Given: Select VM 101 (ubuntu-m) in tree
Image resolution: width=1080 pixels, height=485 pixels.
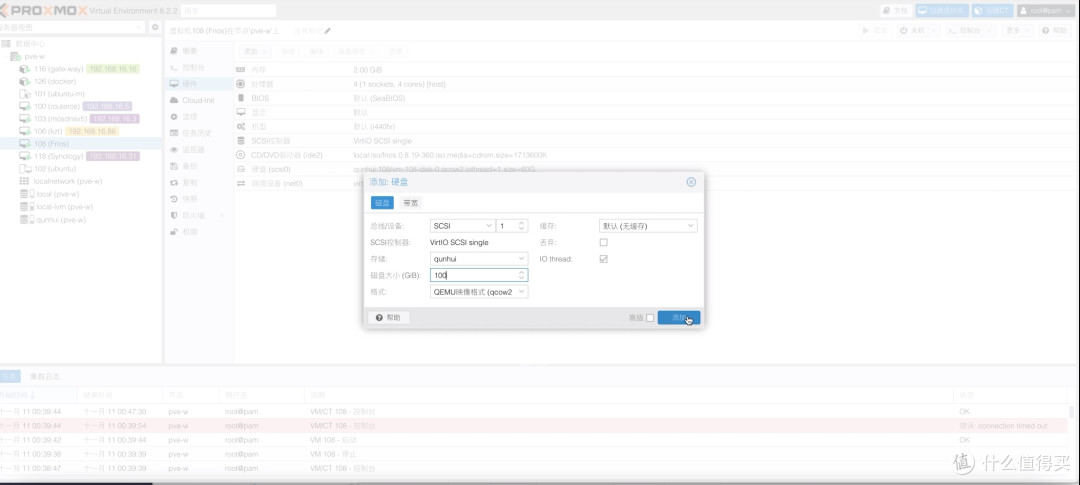Looking at the screenshot, I should (x=59, y=94).
